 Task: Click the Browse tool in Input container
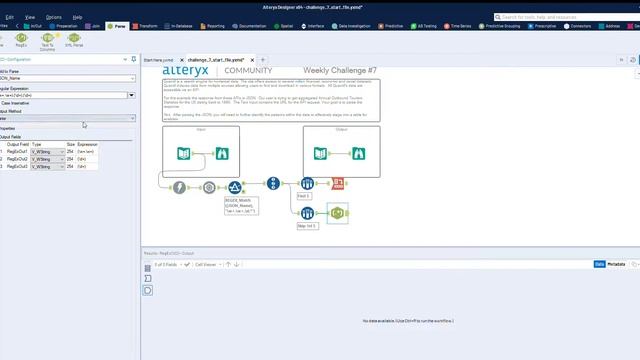(222, 153)
